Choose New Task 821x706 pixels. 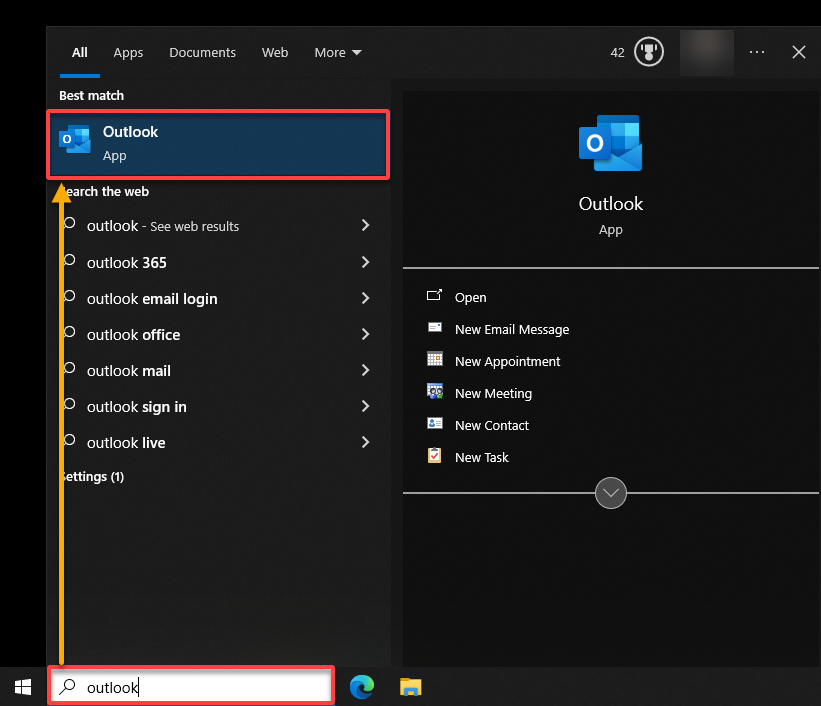482,457
